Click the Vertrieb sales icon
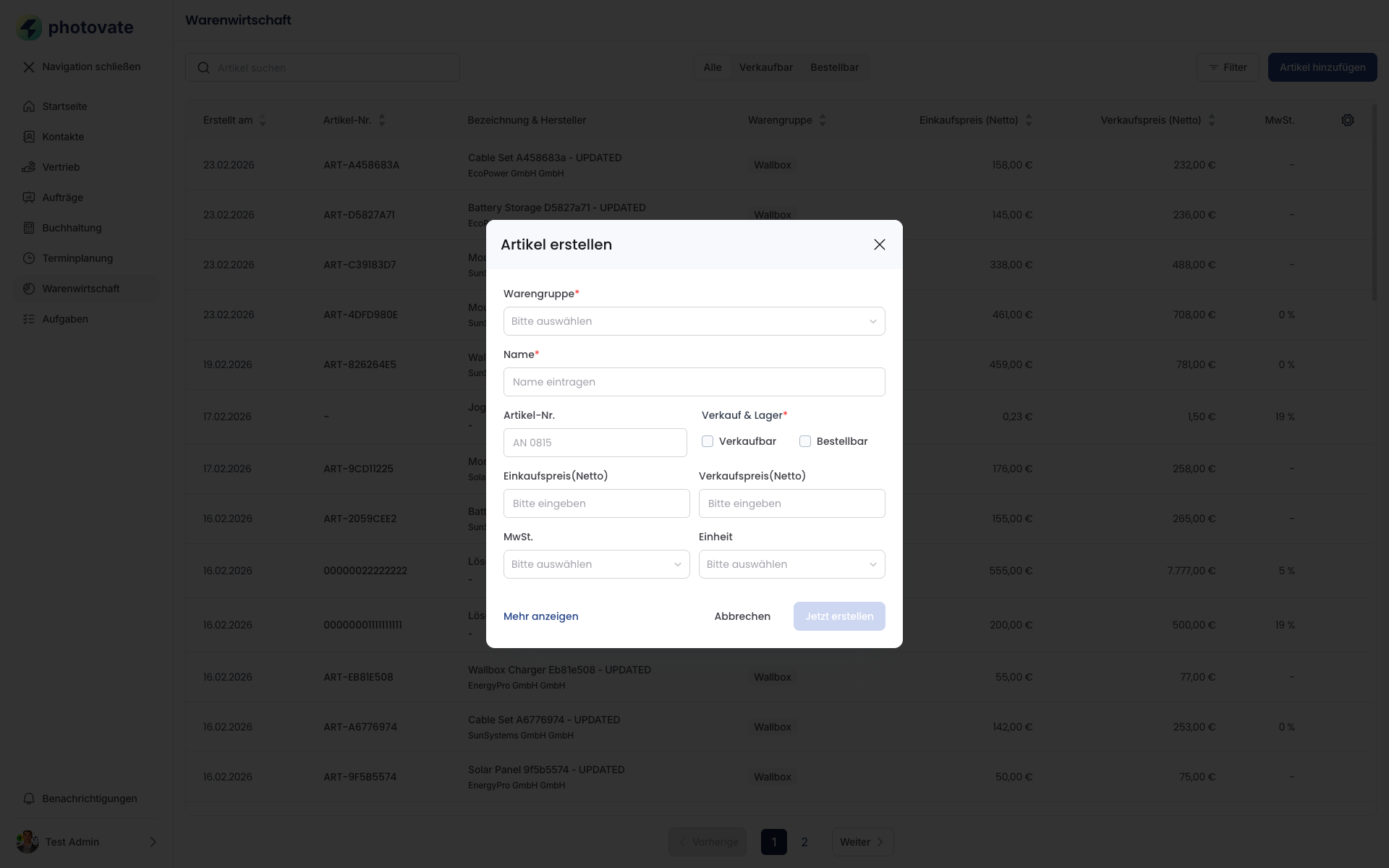Viewport: 1389px width, 868px height. 29,167
